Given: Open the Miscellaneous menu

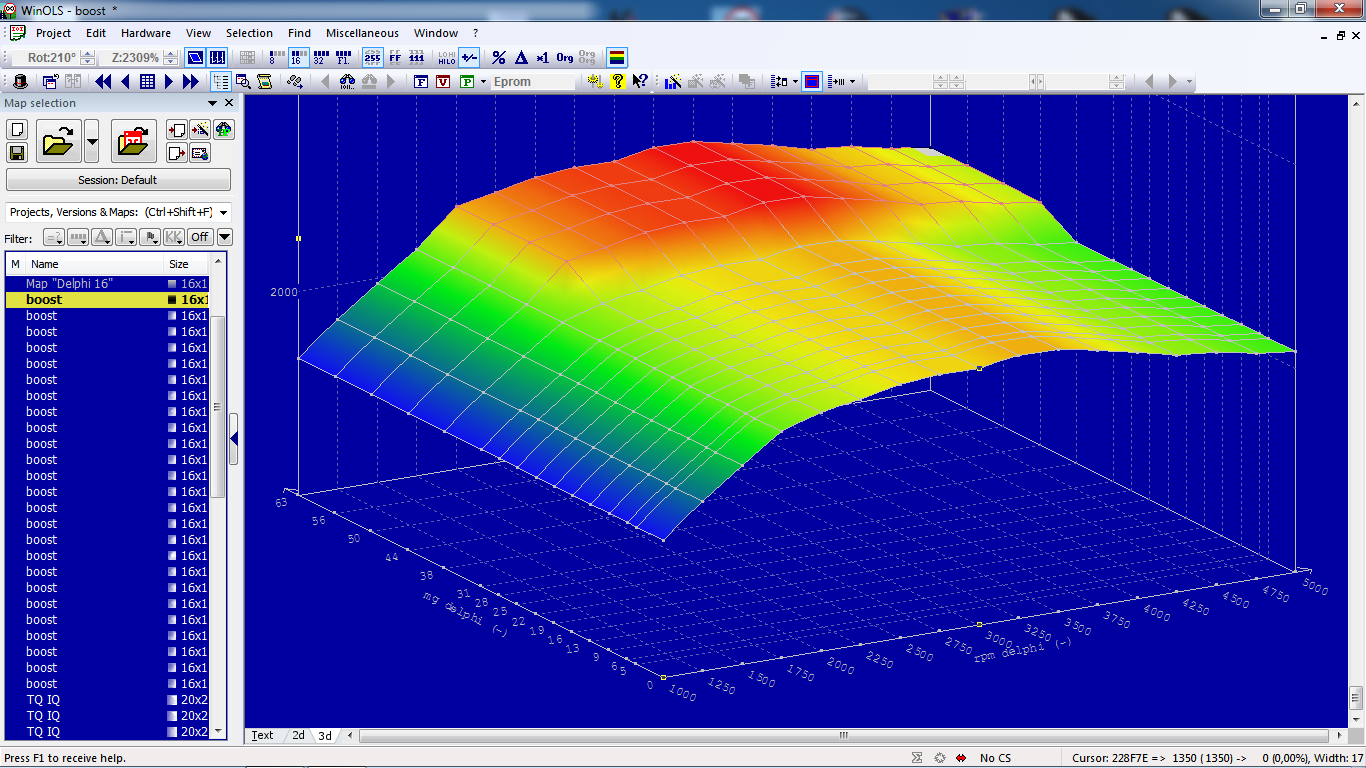Looking at the screenshot, I should click(362, 33).
